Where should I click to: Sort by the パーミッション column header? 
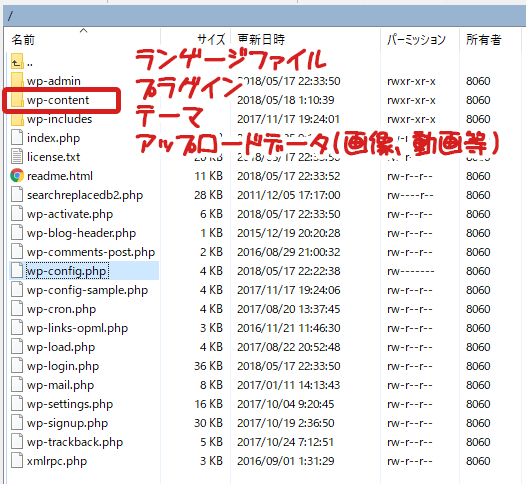point(416,40)
